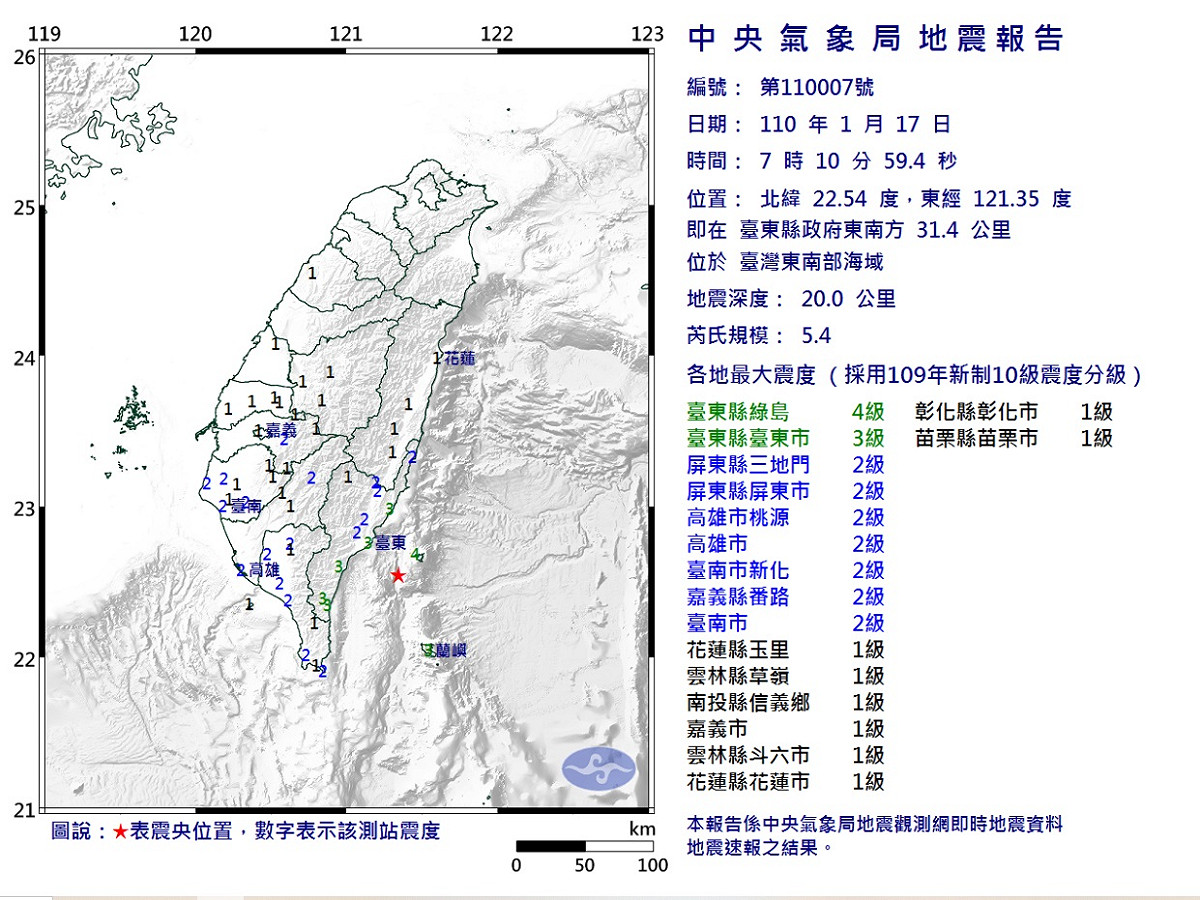The height and width of the screenshot is (900, 1200).
Task: Click the map label 臺南
Action: [247, 507]
